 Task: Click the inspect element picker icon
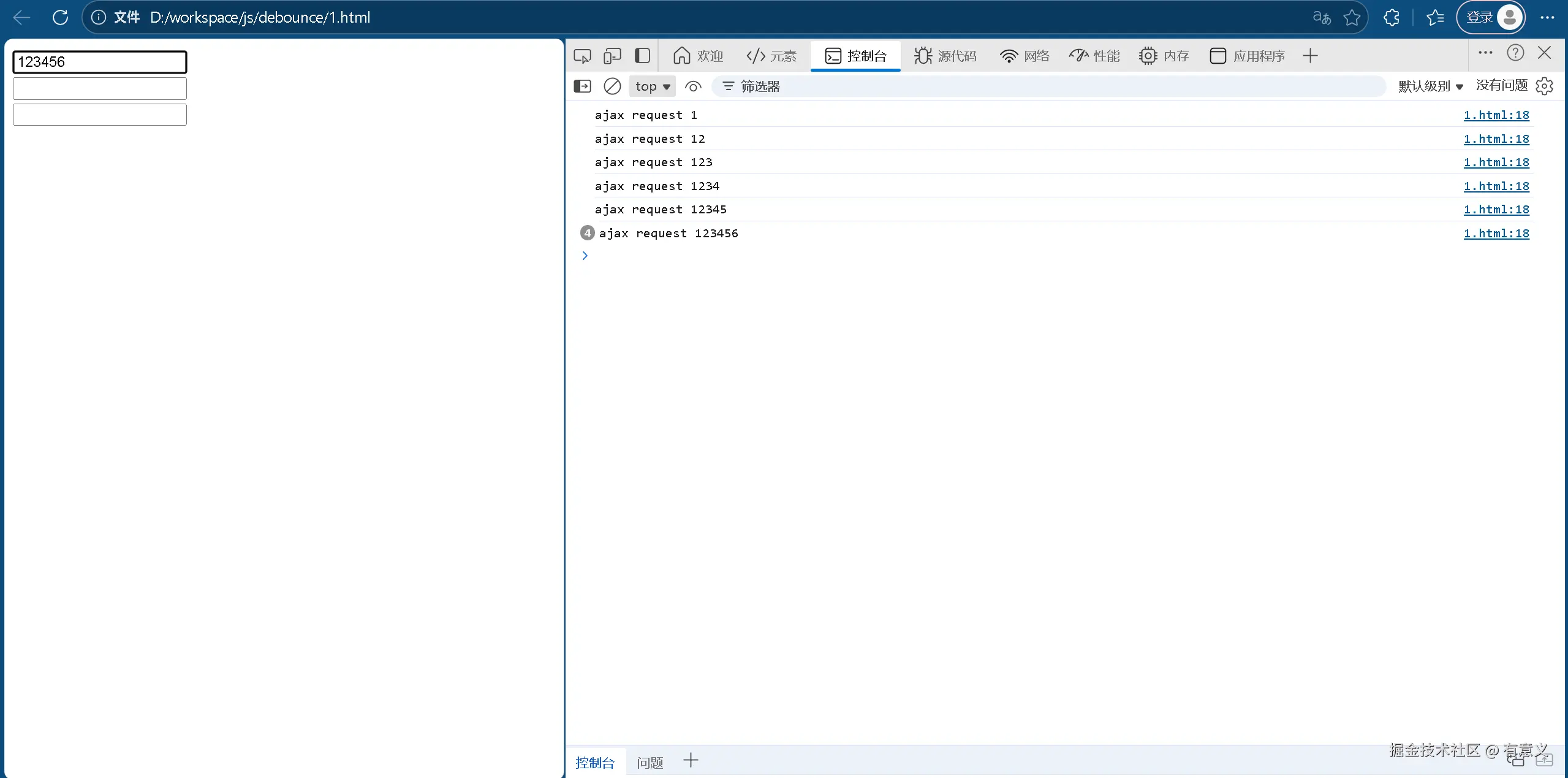point(582,56)
